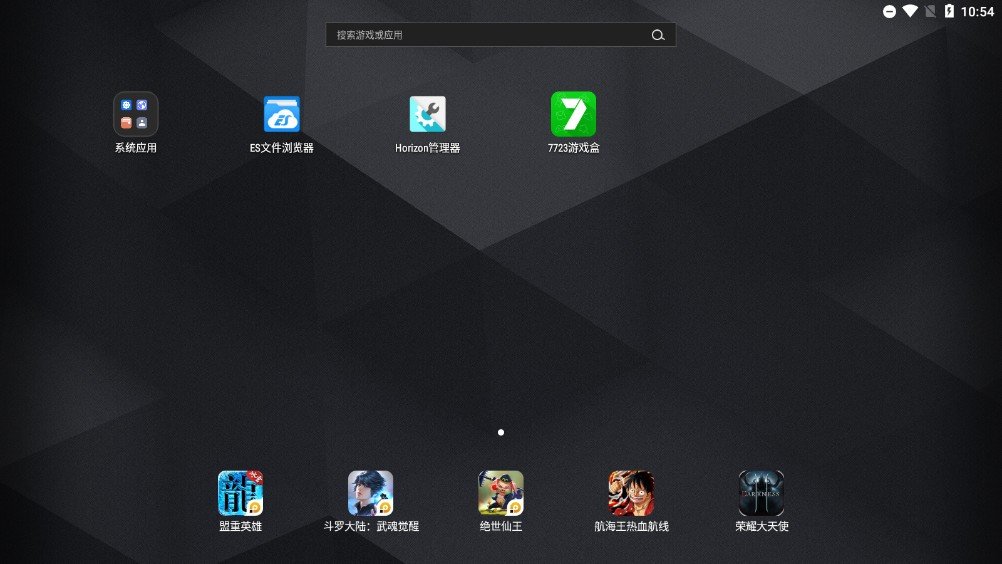This screenshot has width=1002, height=564.
Task: Open 荣耀大天使 game icon
Action: [x=761, y=493]
